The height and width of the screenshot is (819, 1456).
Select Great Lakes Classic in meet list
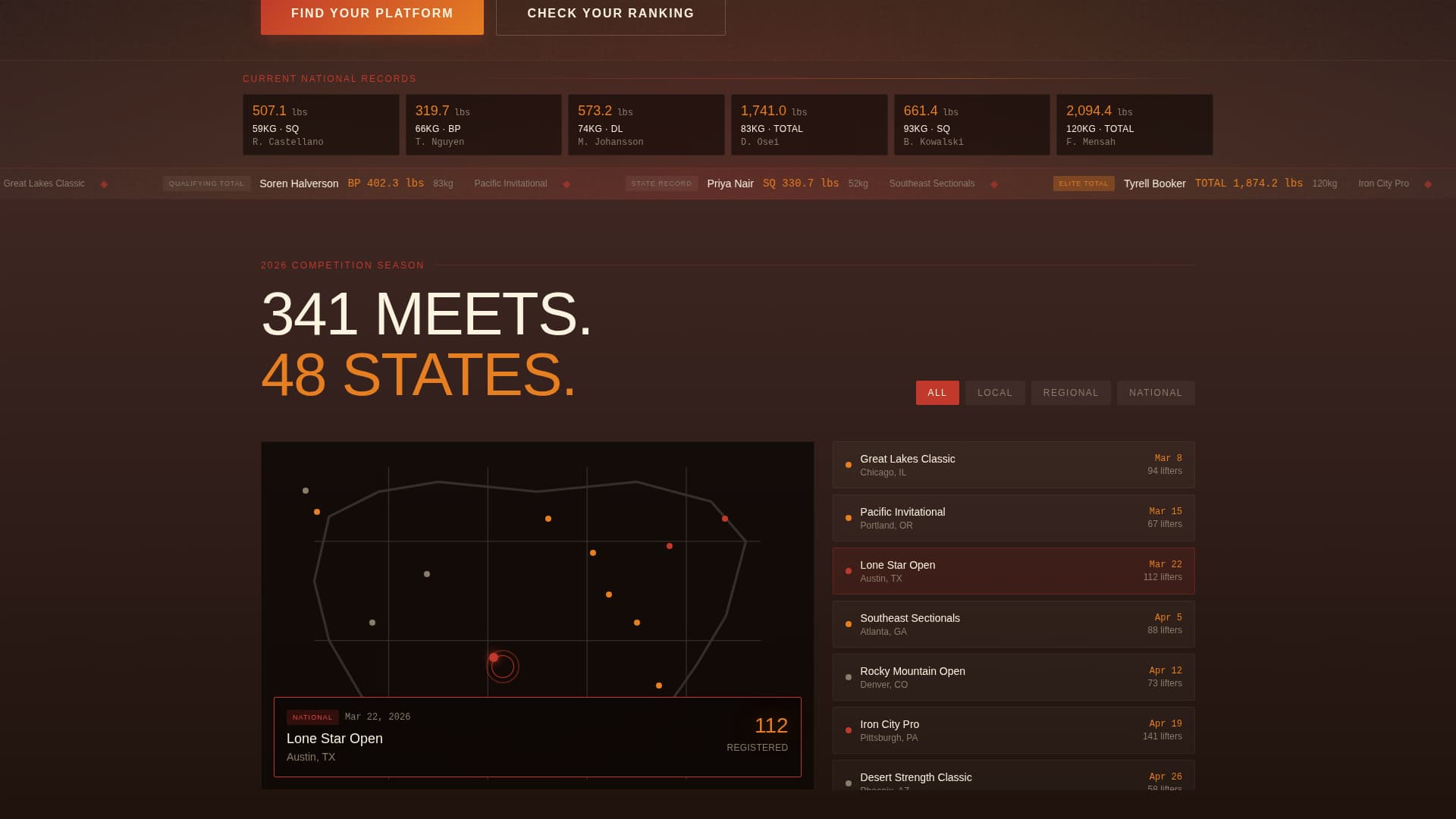pos(1013,465)
